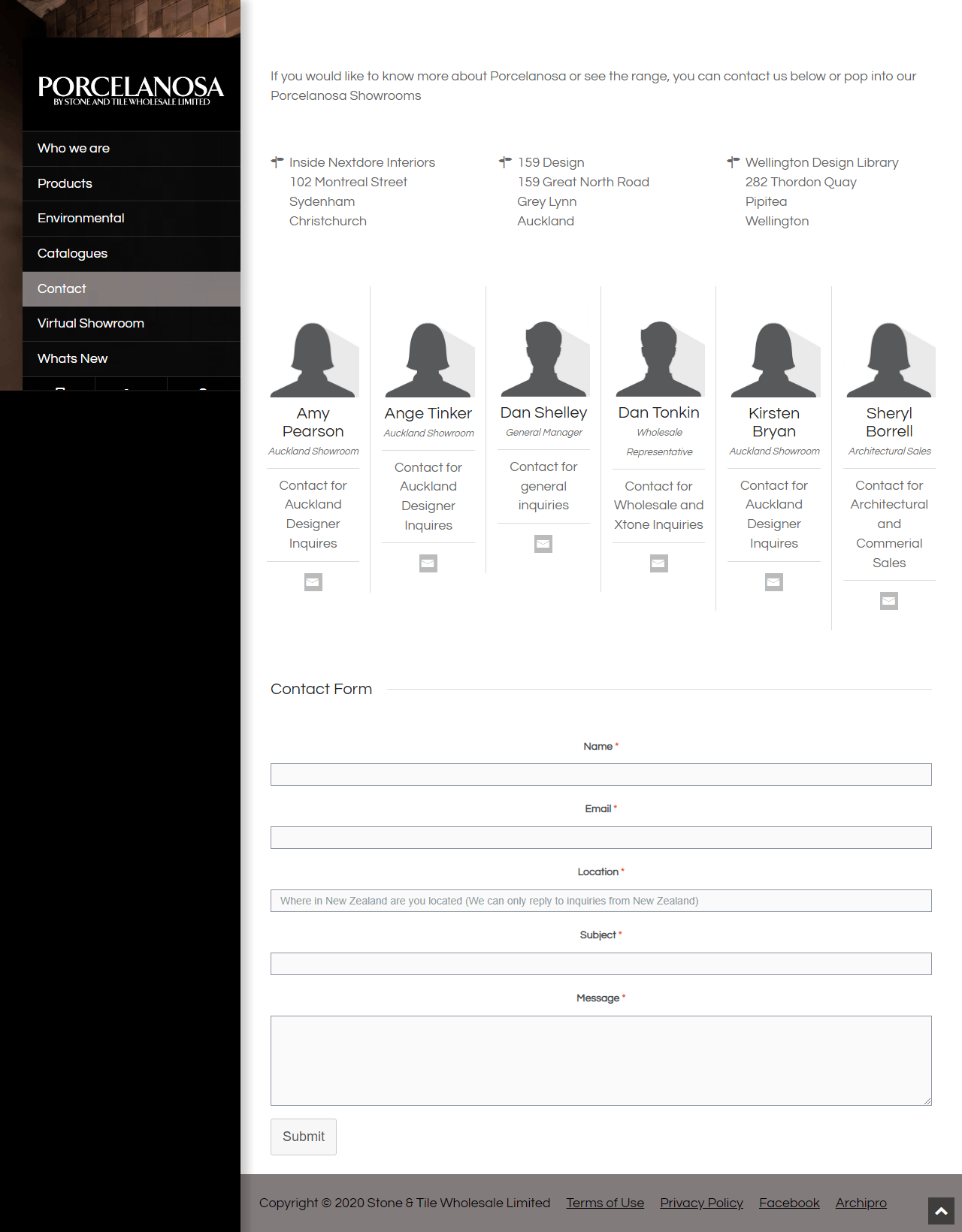Click Kirsten Bryan's email envelope icon
The height and width of the screenshot is (1232, 962).
click(x=774, y=582)
